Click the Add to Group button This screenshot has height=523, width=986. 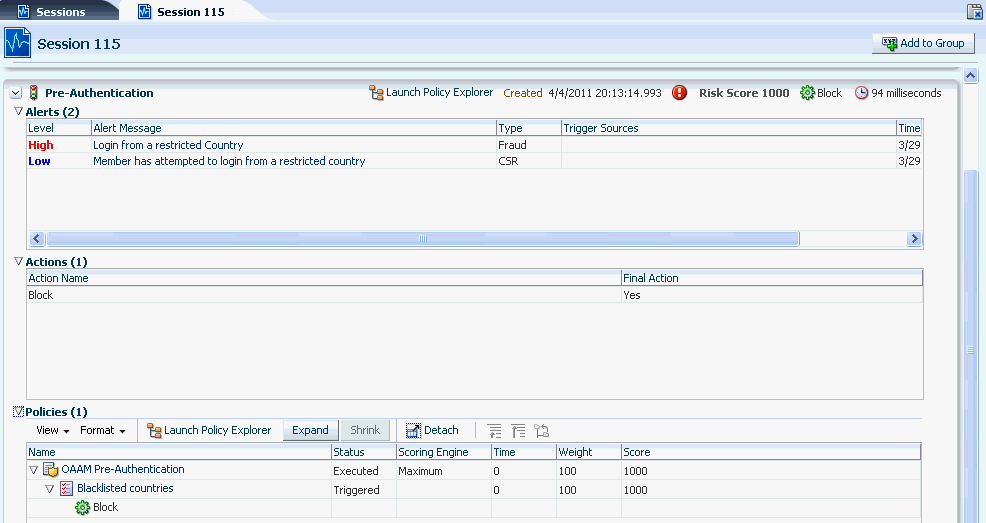[x=922, y=43]
